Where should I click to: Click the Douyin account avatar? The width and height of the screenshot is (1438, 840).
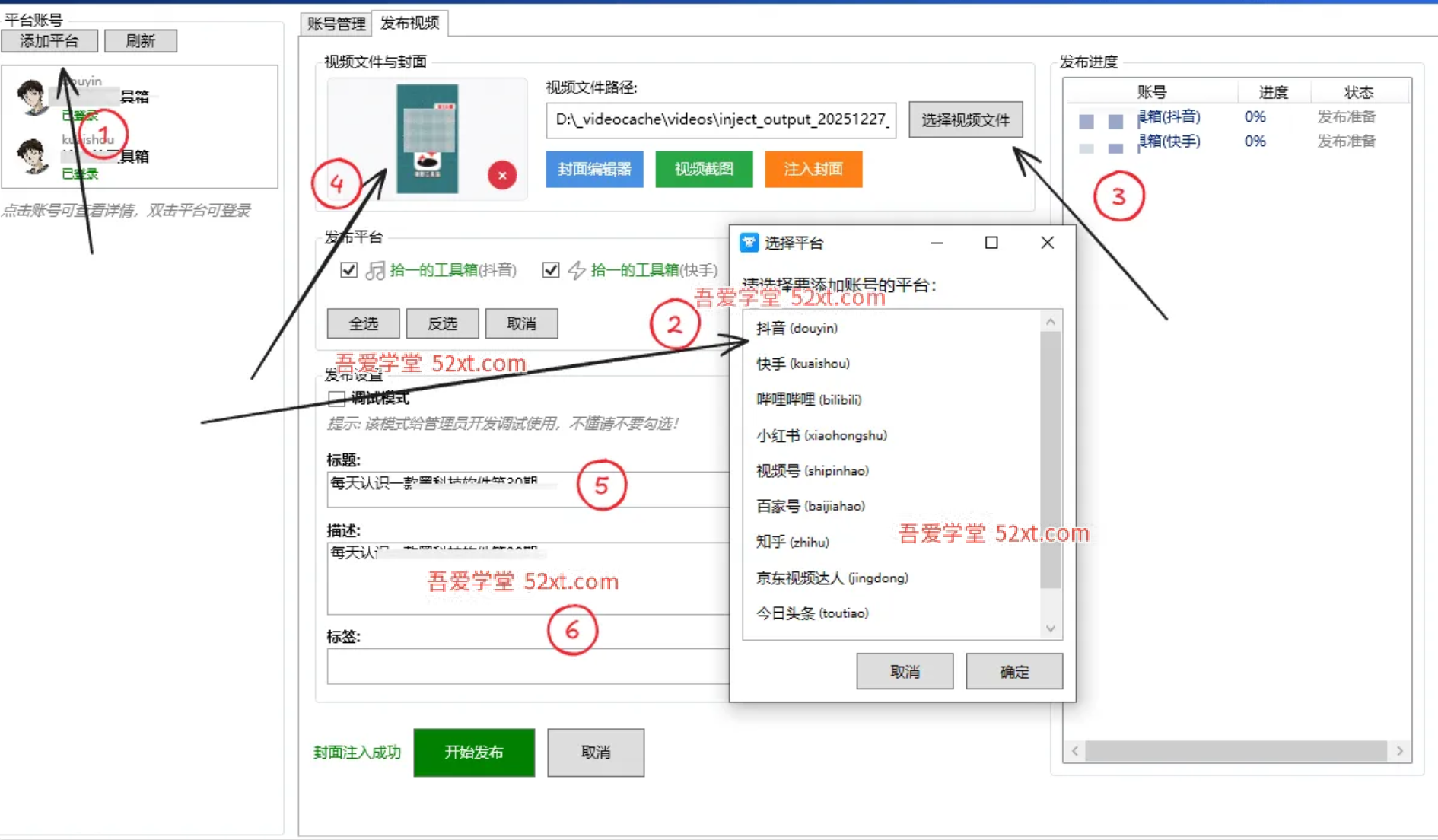pos(32,97)
